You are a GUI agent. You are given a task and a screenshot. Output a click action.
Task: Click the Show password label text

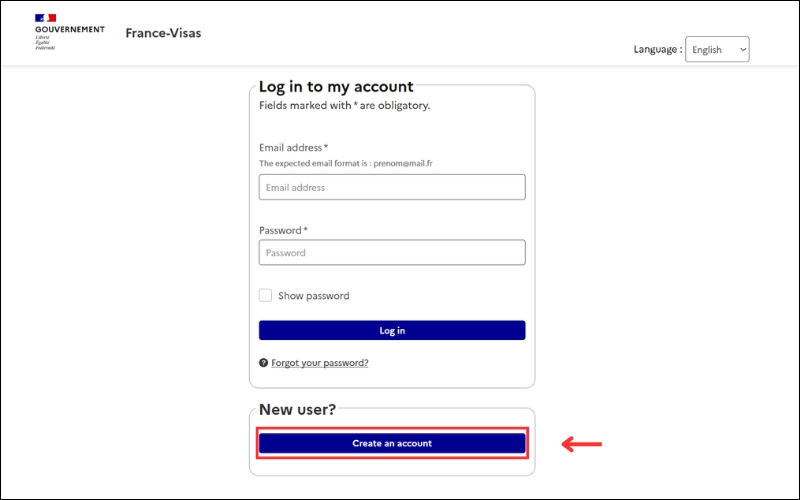314,296
